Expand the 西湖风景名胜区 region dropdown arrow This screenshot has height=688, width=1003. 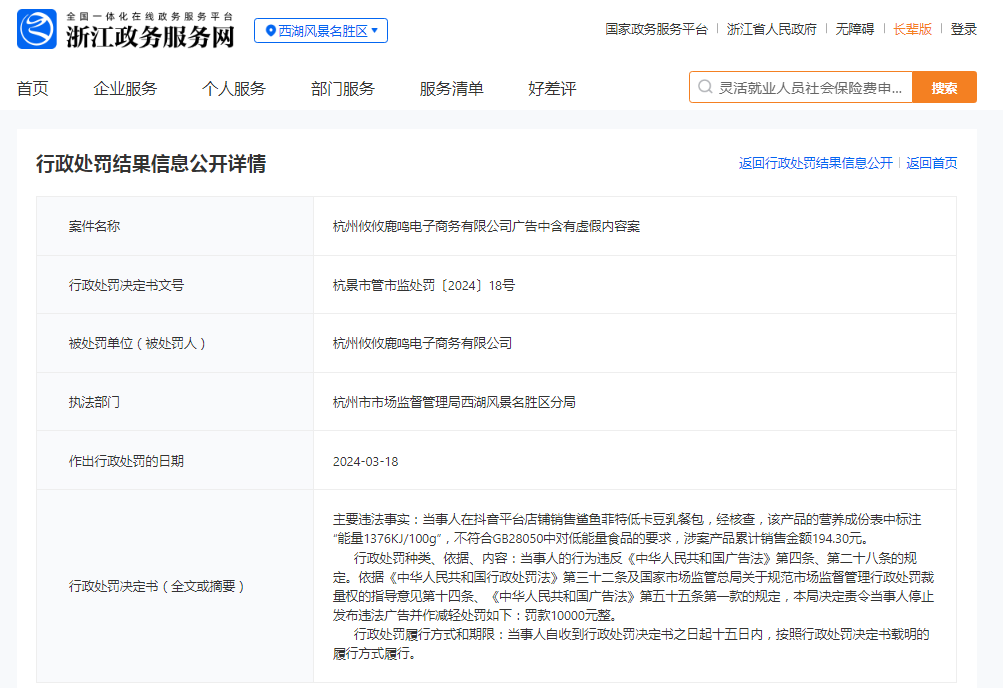point(375,31)
